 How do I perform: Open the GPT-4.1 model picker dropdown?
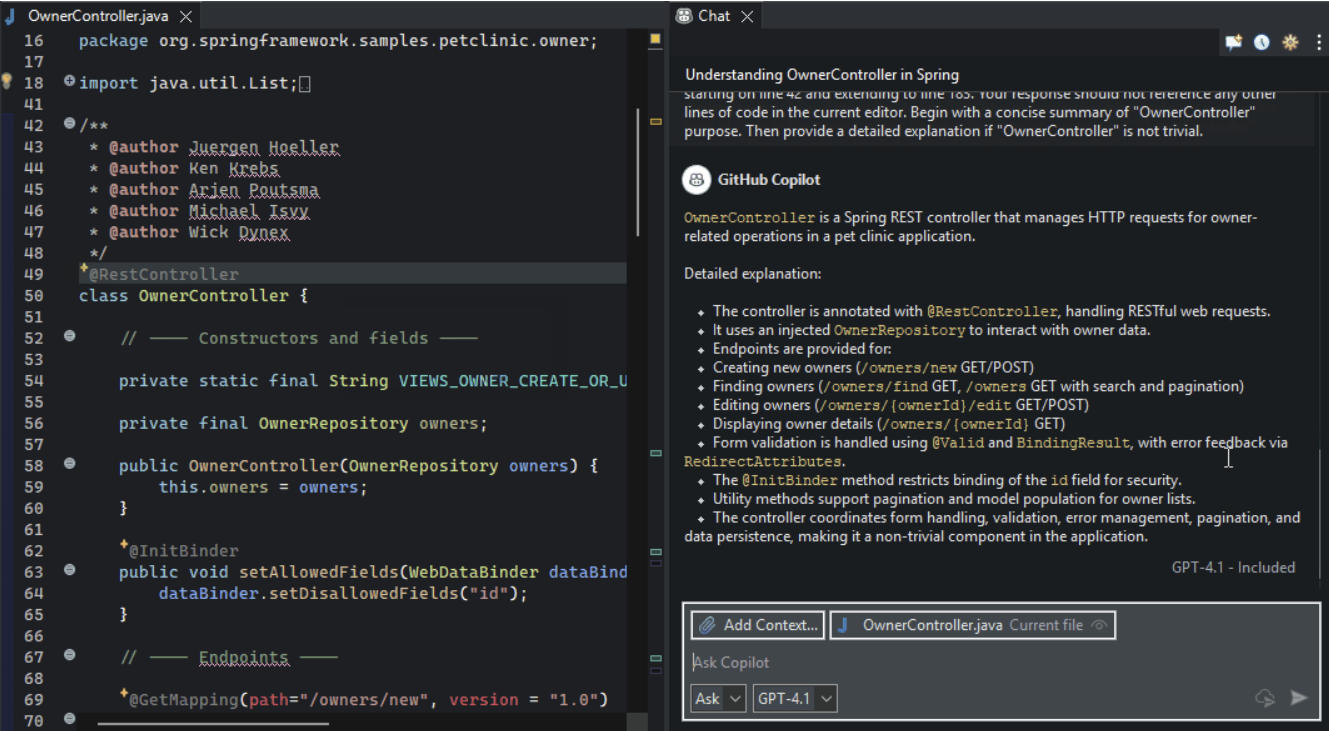(x=794, y=698)
